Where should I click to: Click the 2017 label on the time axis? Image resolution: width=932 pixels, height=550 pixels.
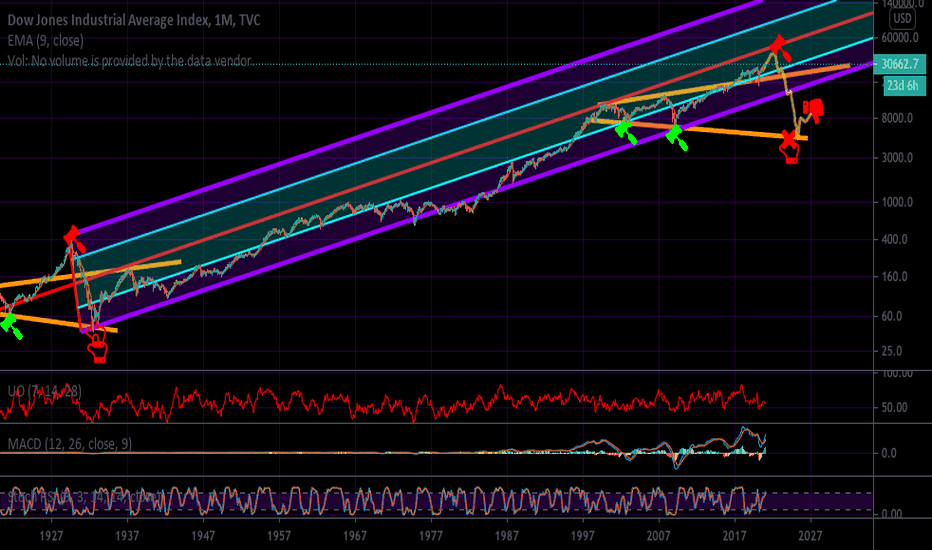point(735,536)
